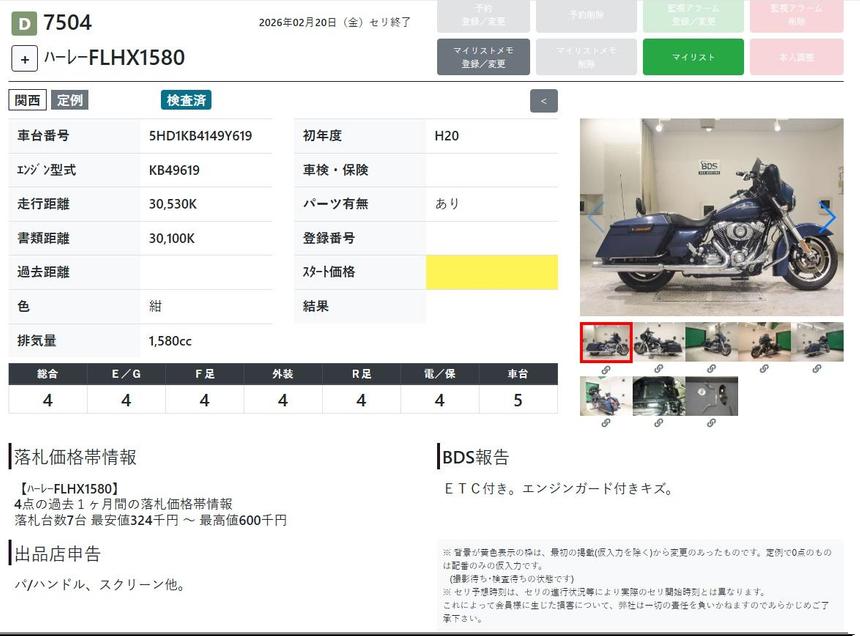Open マイリストメモ 登録/変更
The height and width of the screenshot is (636, 860).
pos(484,57)
